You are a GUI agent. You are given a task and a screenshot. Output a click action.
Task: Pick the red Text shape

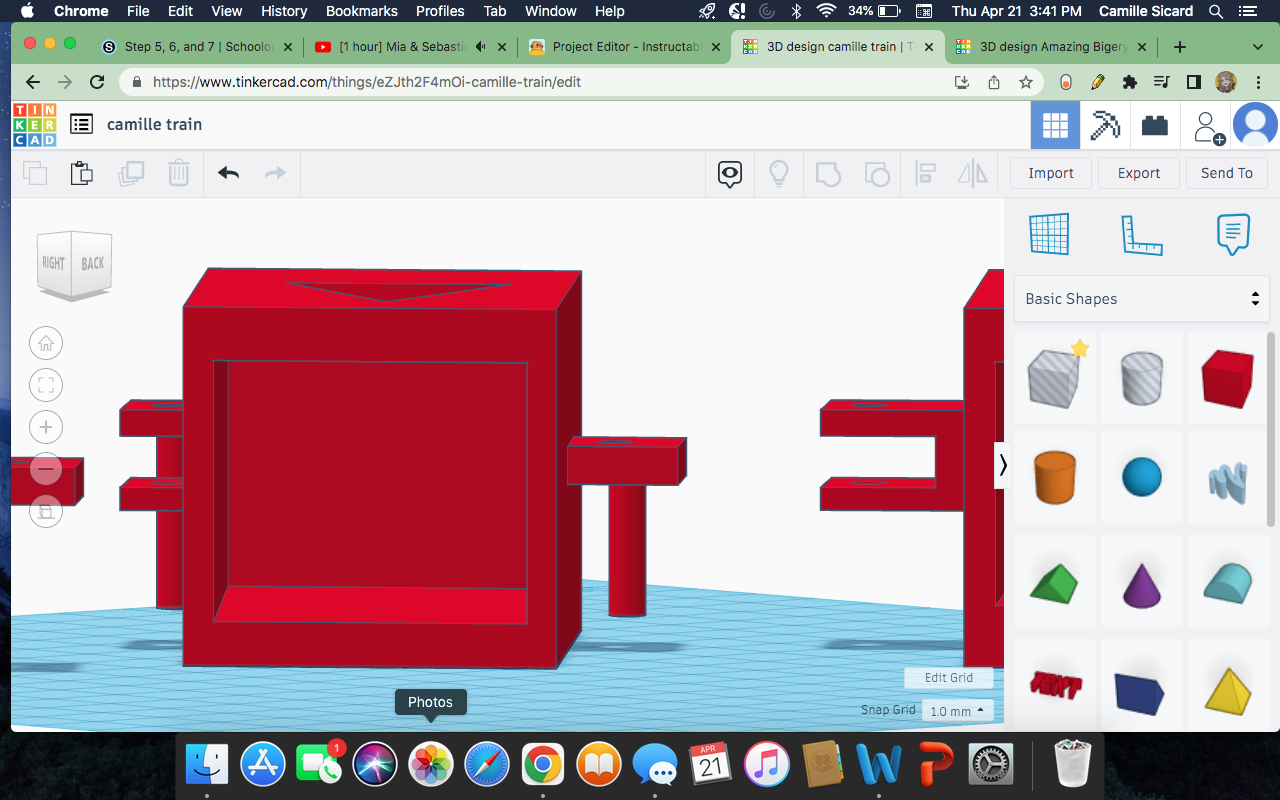coord(1055,686)
